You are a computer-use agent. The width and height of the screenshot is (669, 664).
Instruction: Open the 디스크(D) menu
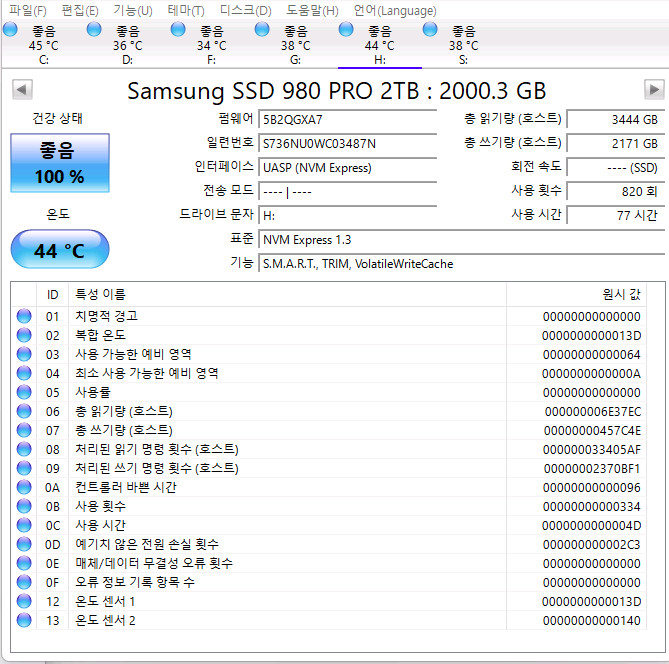coord(245,10)
